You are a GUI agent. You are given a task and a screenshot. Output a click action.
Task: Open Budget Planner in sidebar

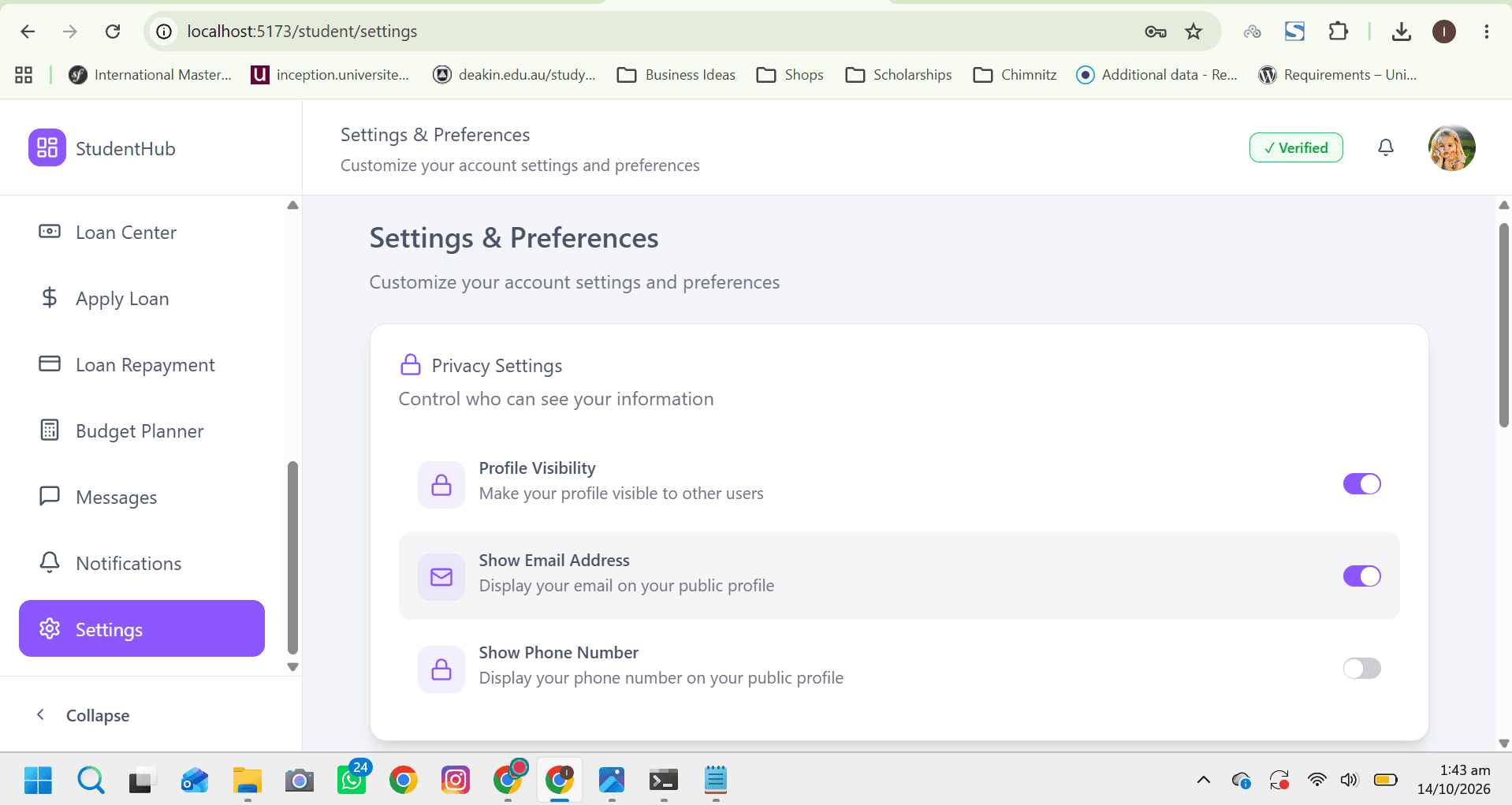tap(142, 431)
